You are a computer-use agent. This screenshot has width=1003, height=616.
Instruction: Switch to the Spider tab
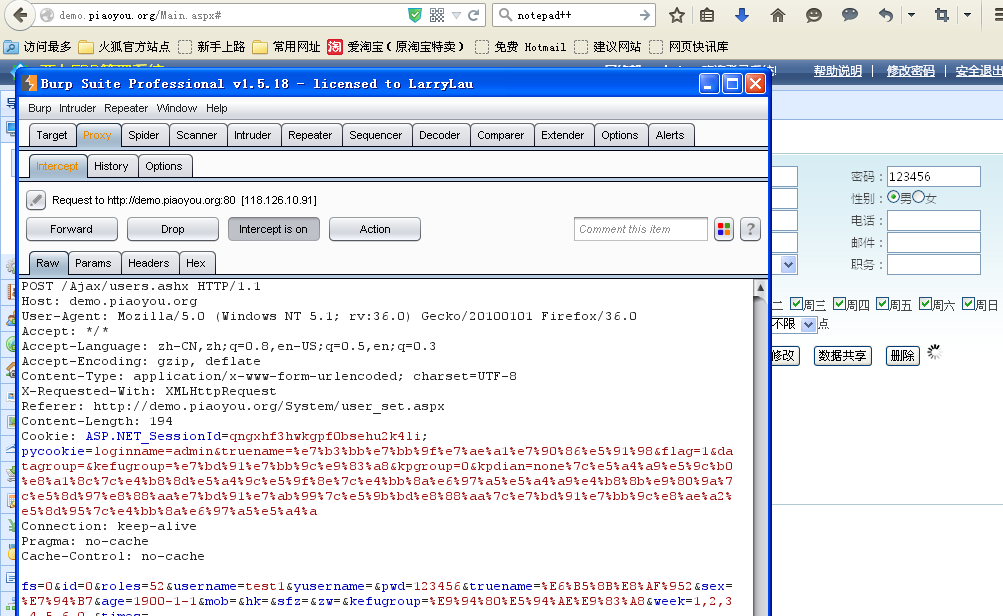pos(144,135)
